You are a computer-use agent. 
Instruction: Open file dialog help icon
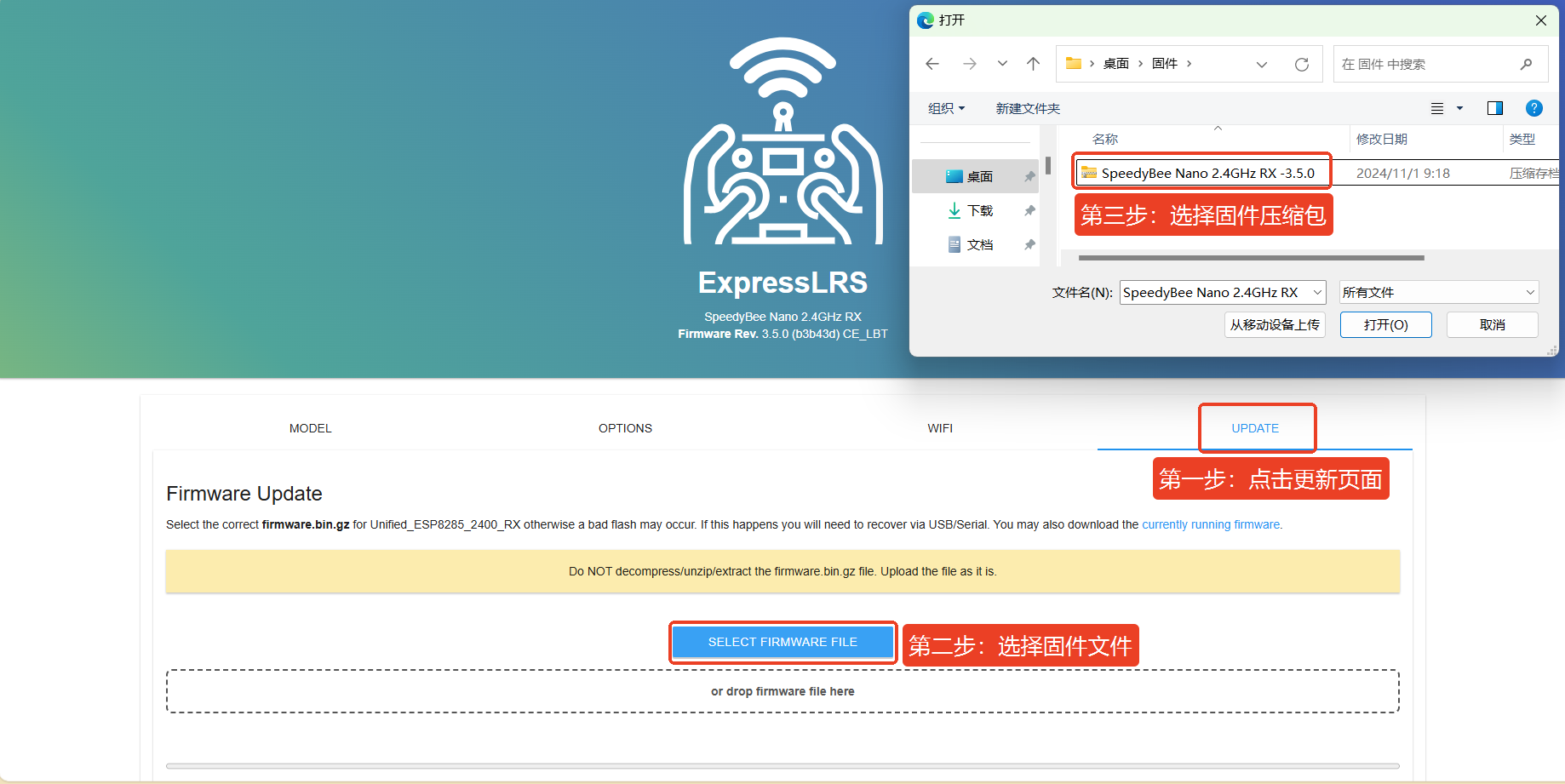[1534, 108]
